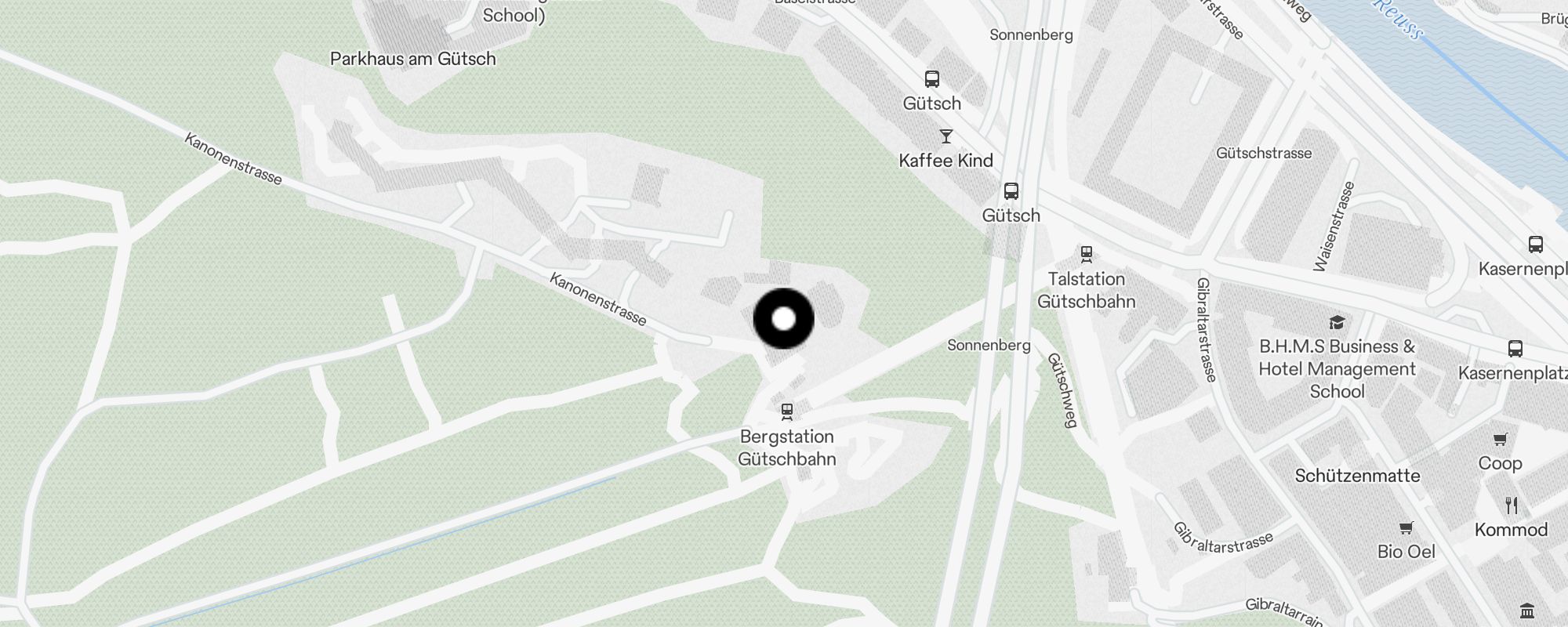
Task: Click the lower Gütsch bus stop icon
Action: 1011,191
